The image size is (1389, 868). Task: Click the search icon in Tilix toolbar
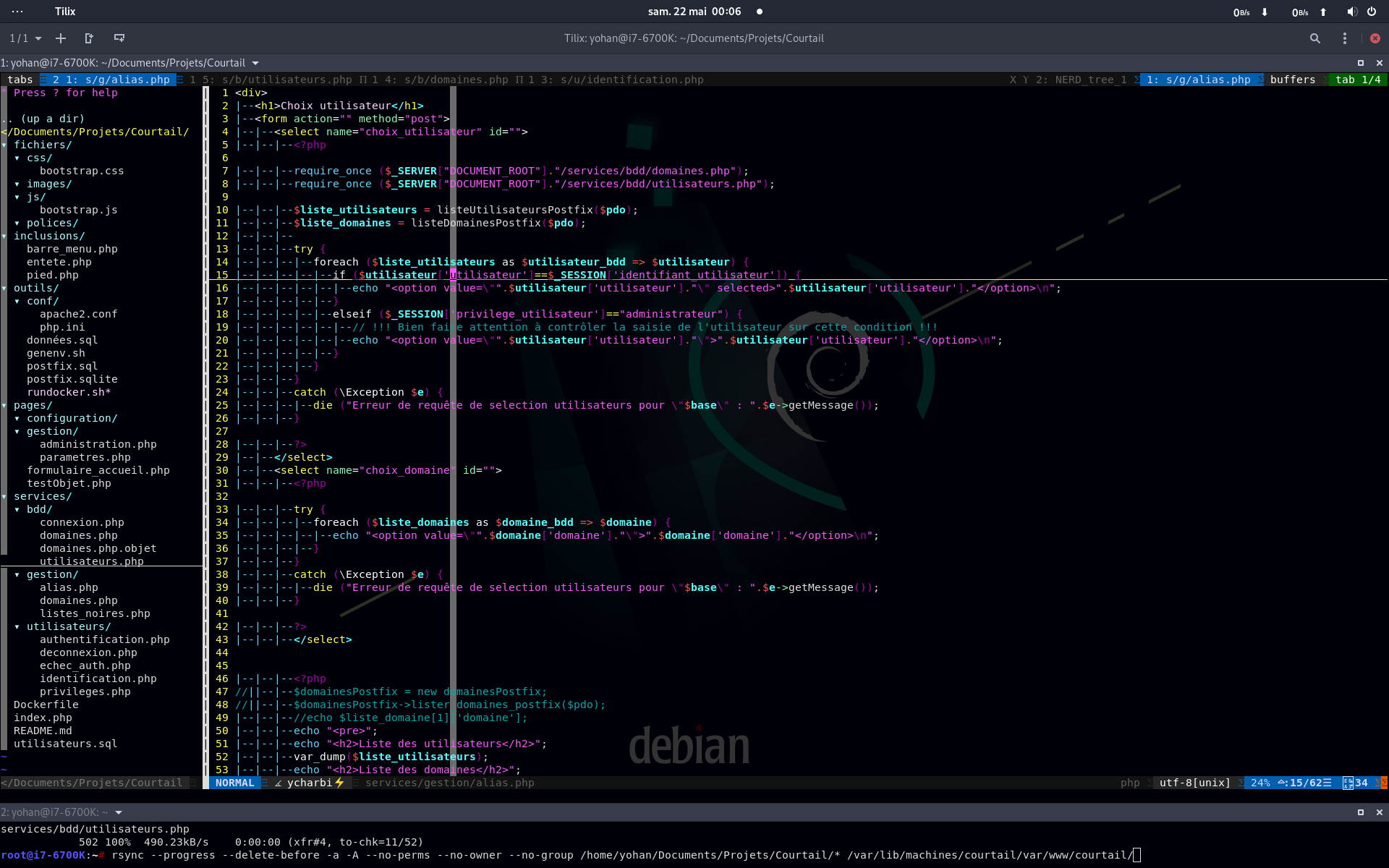1314,38
